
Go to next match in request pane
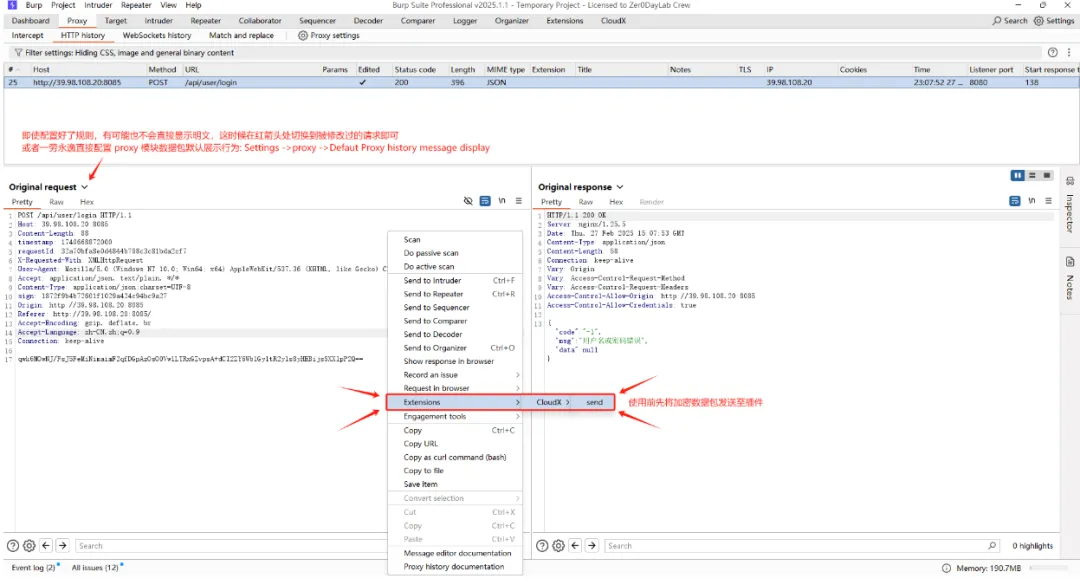(63, 546)
